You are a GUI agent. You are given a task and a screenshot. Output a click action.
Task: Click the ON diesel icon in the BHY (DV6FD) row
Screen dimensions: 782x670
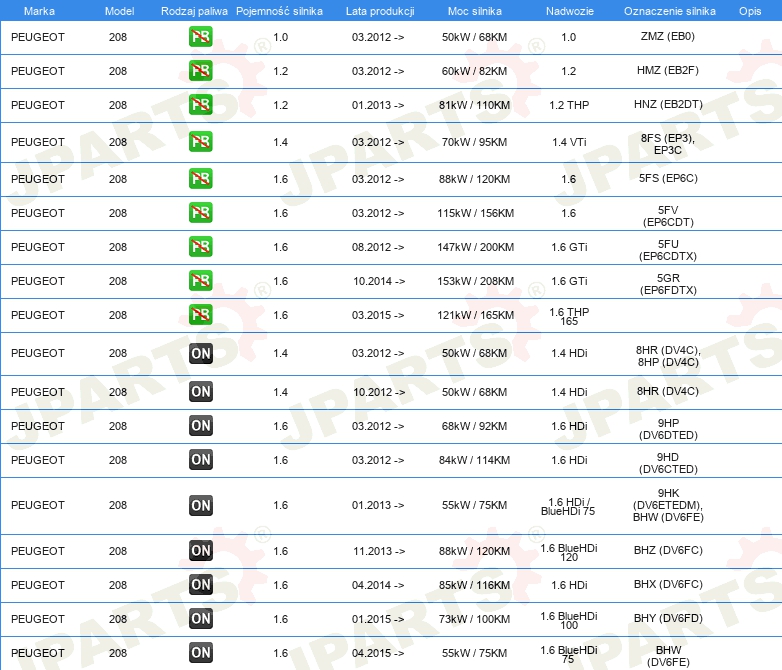pyautogui.click(x=200, y=618)
